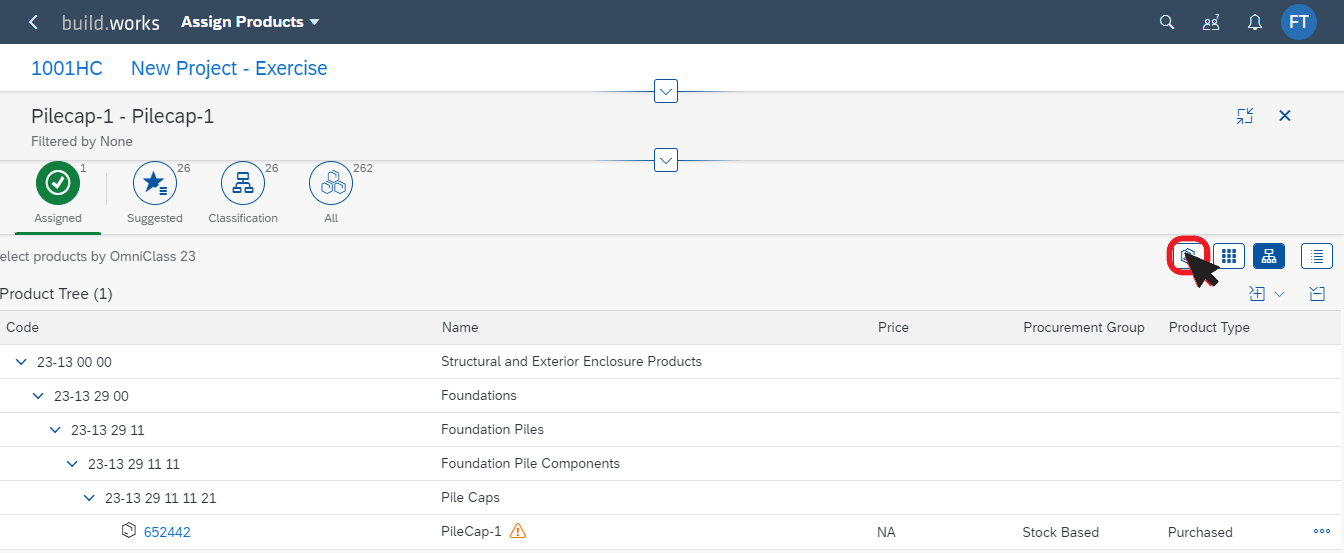Open the 1001HC project link
Viewport: 1344px width, 553px height.
67,68
